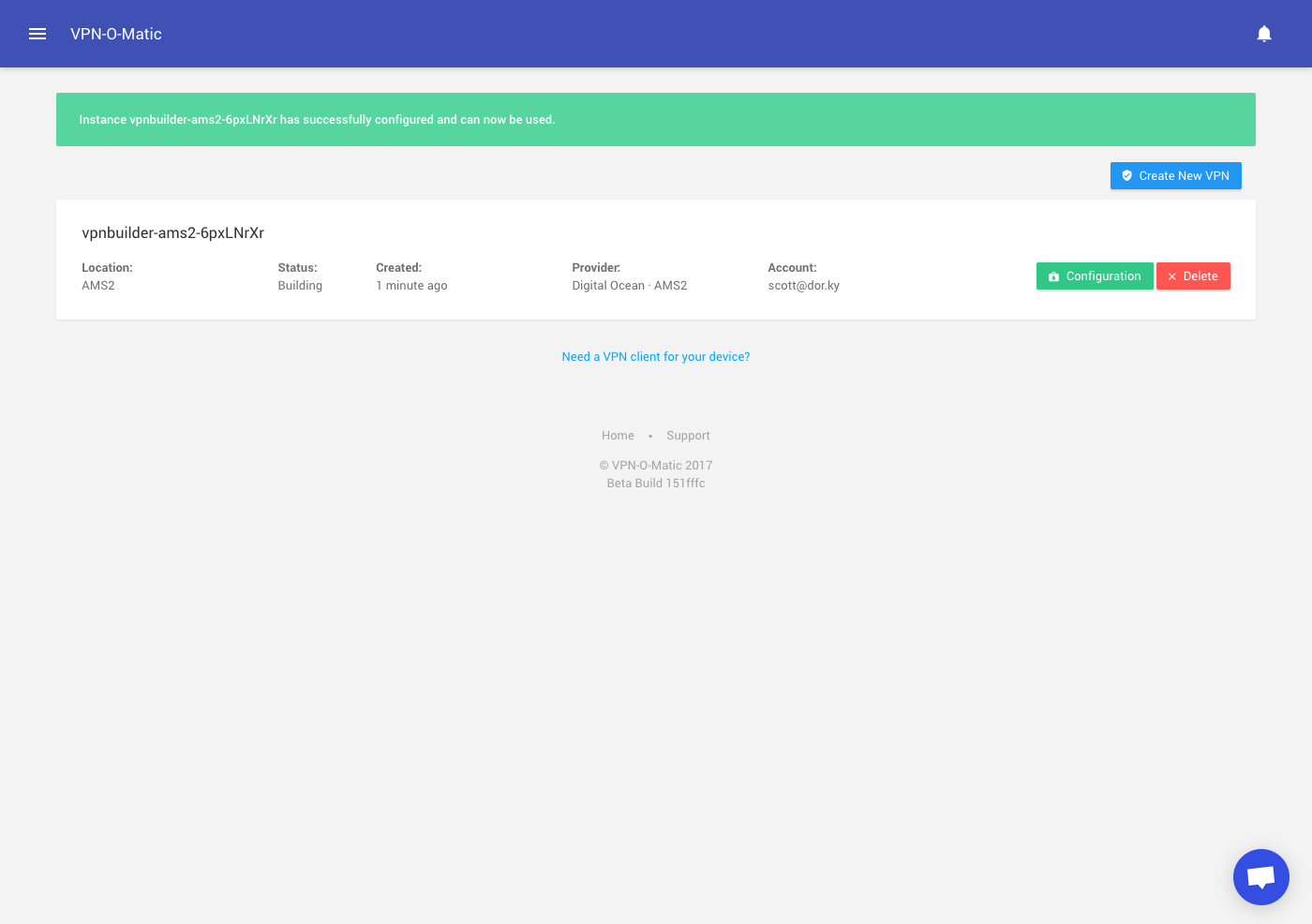This screenshot has width=1312, height=924.
Task: Click the Beta Build 151fffc footer text
Action: click(x=655, y=483)
